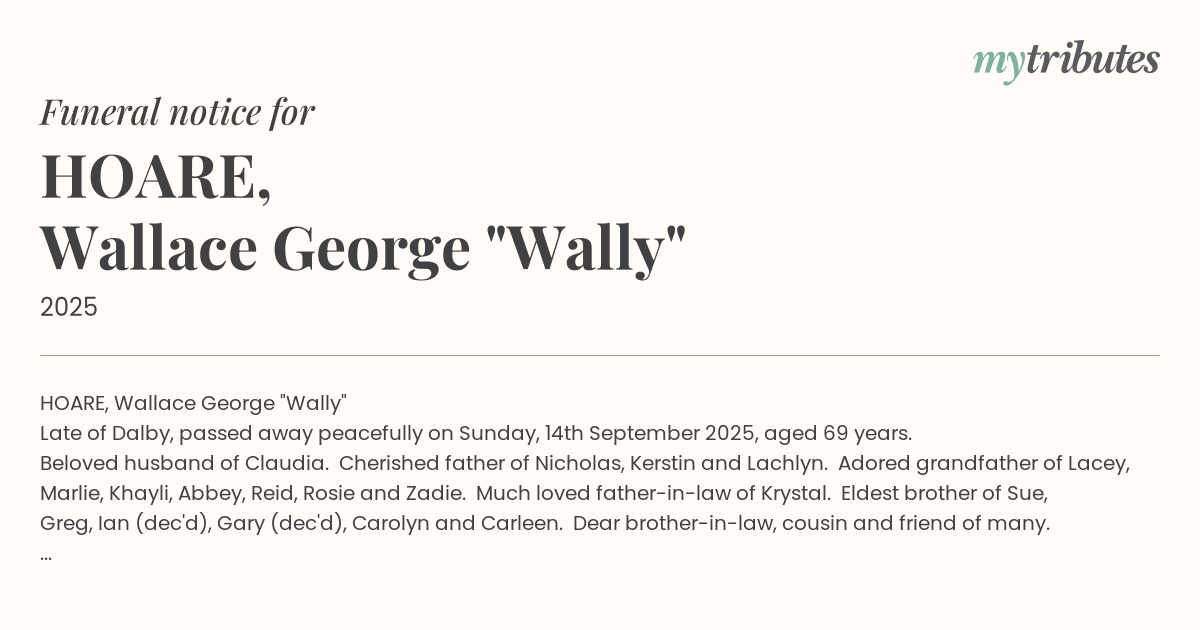The width and height of the screenshot is (1200, 630).
Task: Click the large "HOARE," surname heading
Action: click(156, 177)
